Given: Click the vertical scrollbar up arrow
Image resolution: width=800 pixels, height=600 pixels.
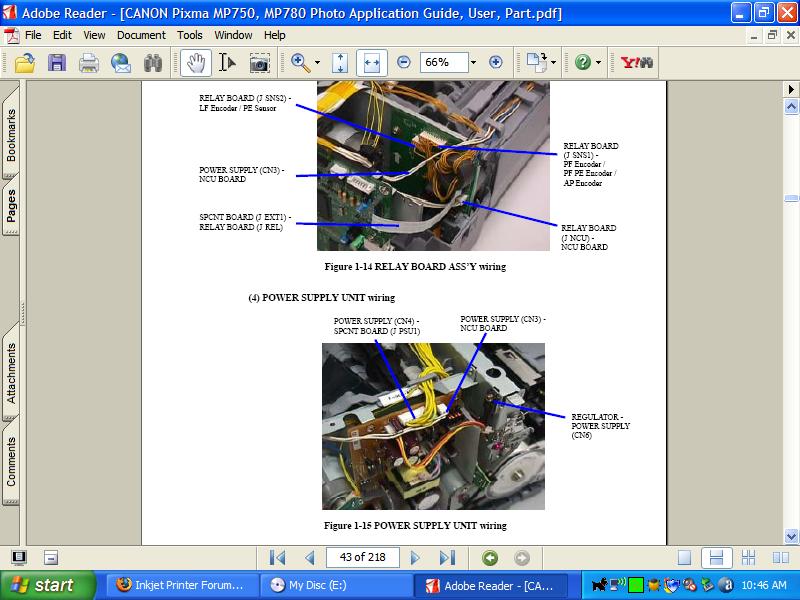Looking at the screenshot, I should (791, 106).
